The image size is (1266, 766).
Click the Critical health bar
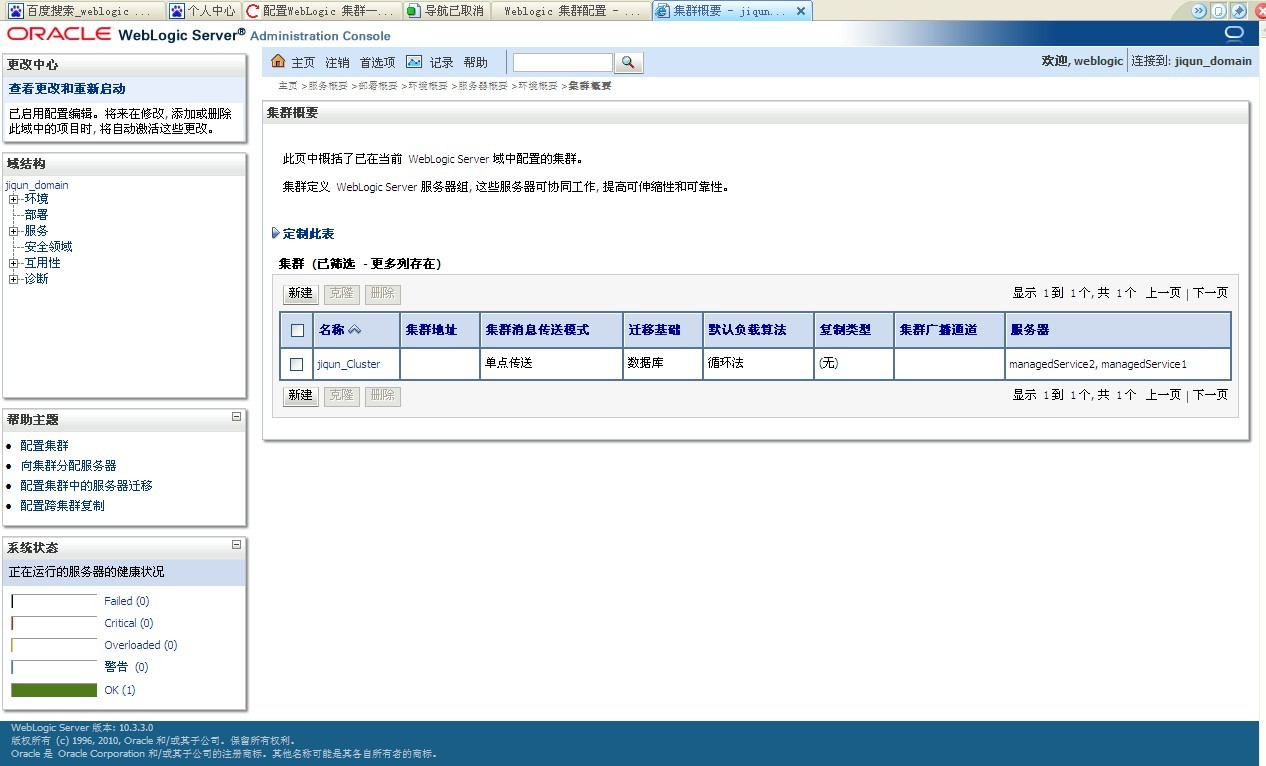[x=54, y=623]
